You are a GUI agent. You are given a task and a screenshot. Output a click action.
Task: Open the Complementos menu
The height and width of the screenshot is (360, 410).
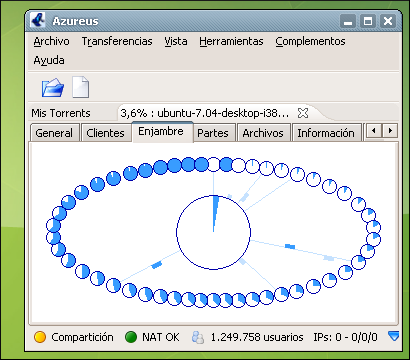coord(310,41)
